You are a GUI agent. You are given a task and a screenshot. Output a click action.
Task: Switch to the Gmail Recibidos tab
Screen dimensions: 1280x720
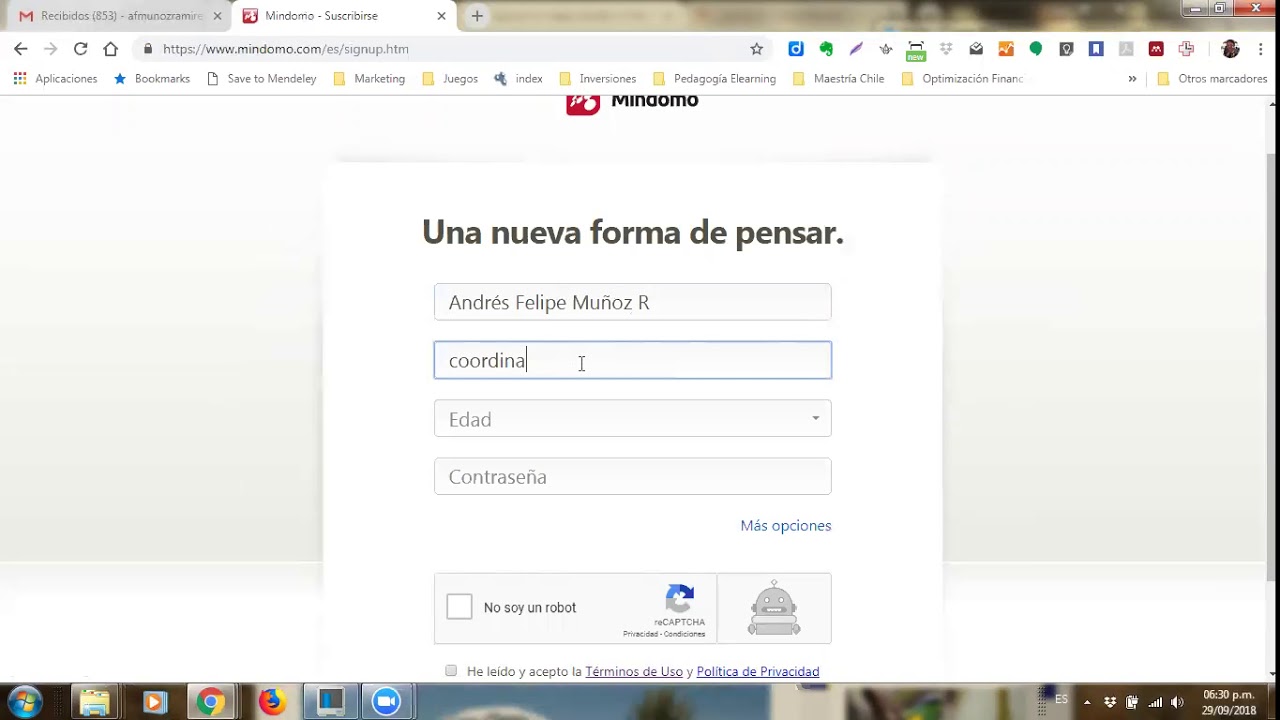coord(110,16)
